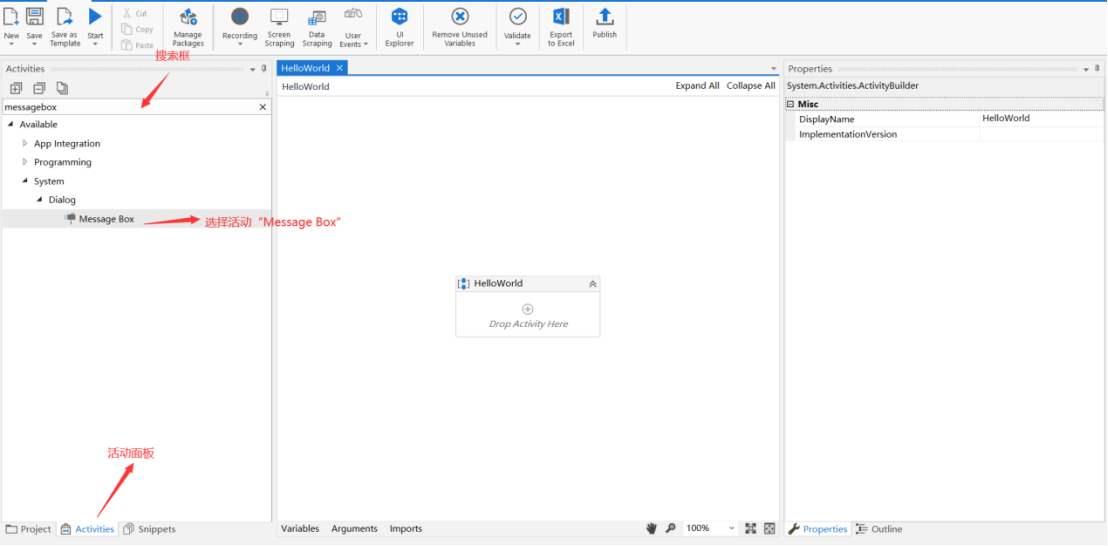Open the Validate dropdown arrow
This screenshot has height=546, width=1108.
[517, 44]
